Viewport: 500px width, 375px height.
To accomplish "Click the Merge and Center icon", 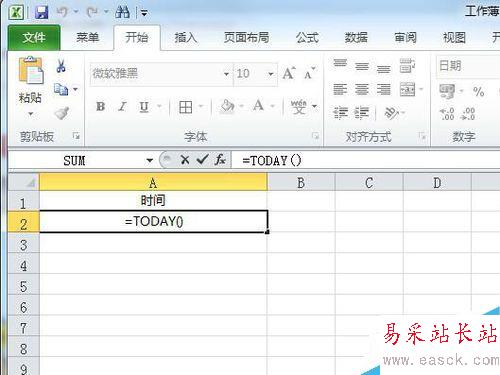I will point(407,89).
